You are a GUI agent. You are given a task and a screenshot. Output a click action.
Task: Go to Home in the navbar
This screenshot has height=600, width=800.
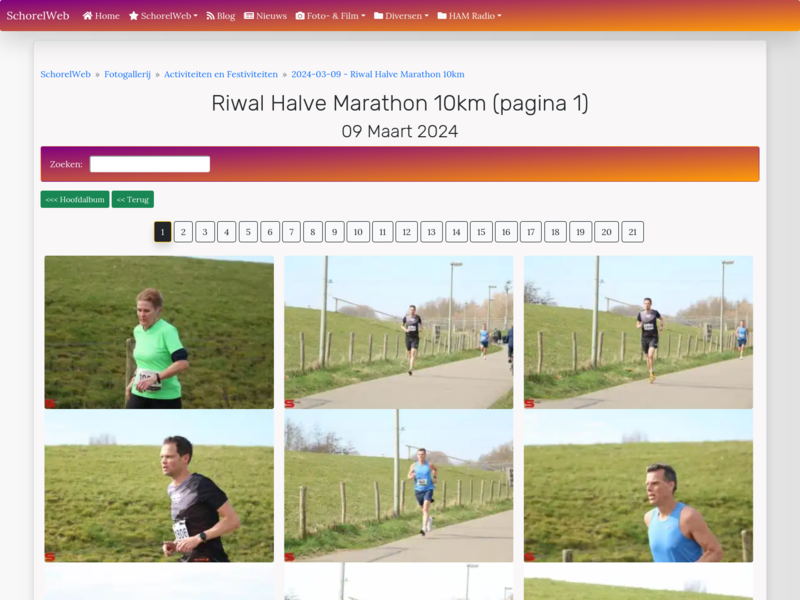(101, 16)
